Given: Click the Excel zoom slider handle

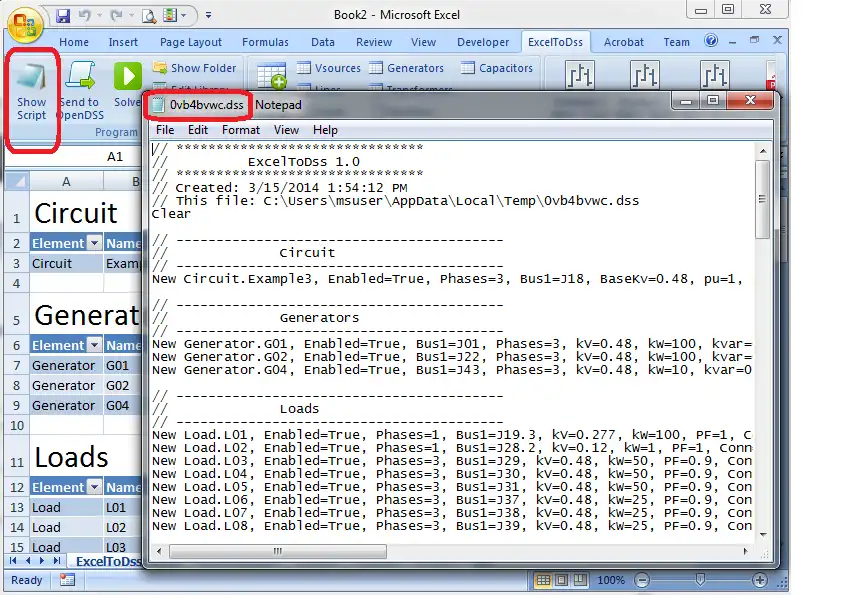Looking at the screenshot, I should point(700,580).
